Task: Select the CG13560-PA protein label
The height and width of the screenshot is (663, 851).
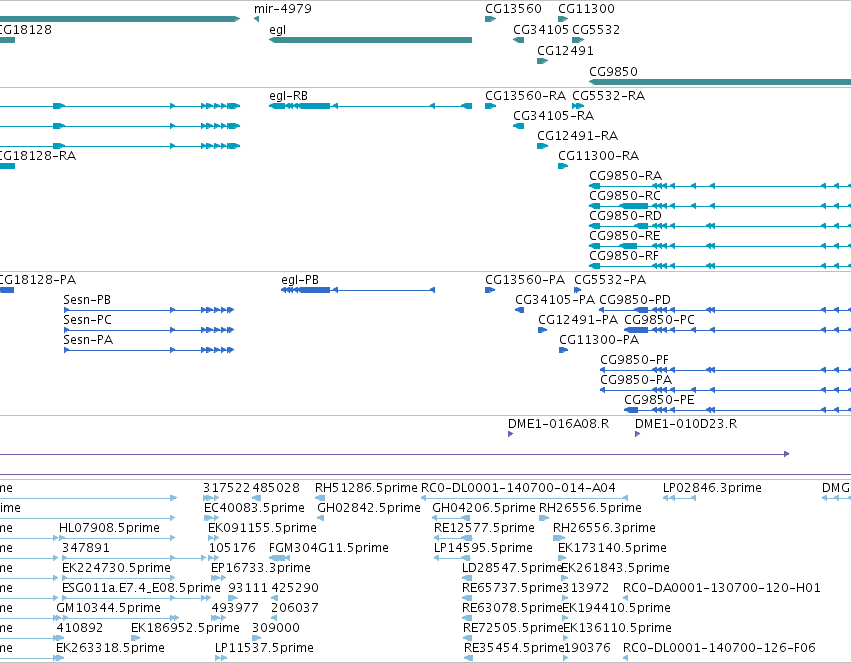Action: pos(525,279)
